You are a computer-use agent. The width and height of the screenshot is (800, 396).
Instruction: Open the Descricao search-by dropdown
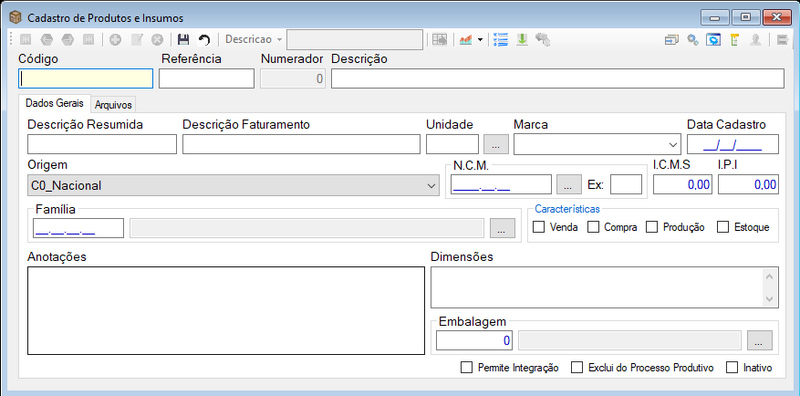point(254,39)
